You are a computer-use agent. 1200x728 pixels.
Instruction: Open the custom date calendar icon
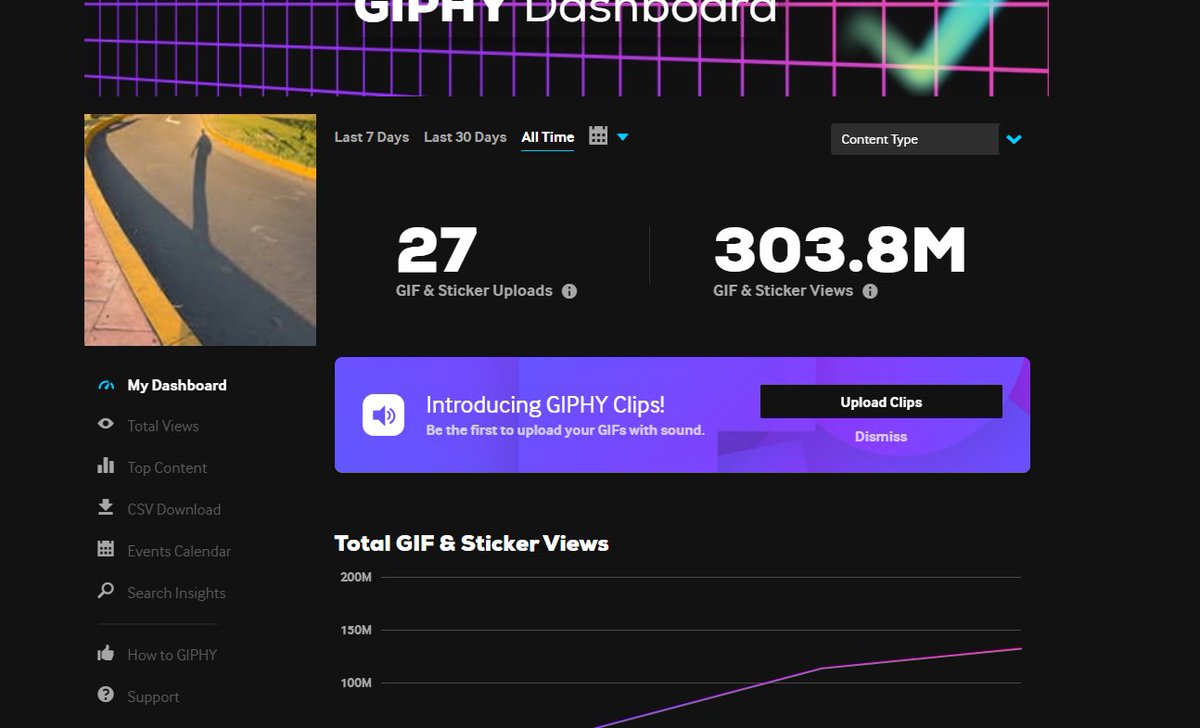click(x=598, y=136)
